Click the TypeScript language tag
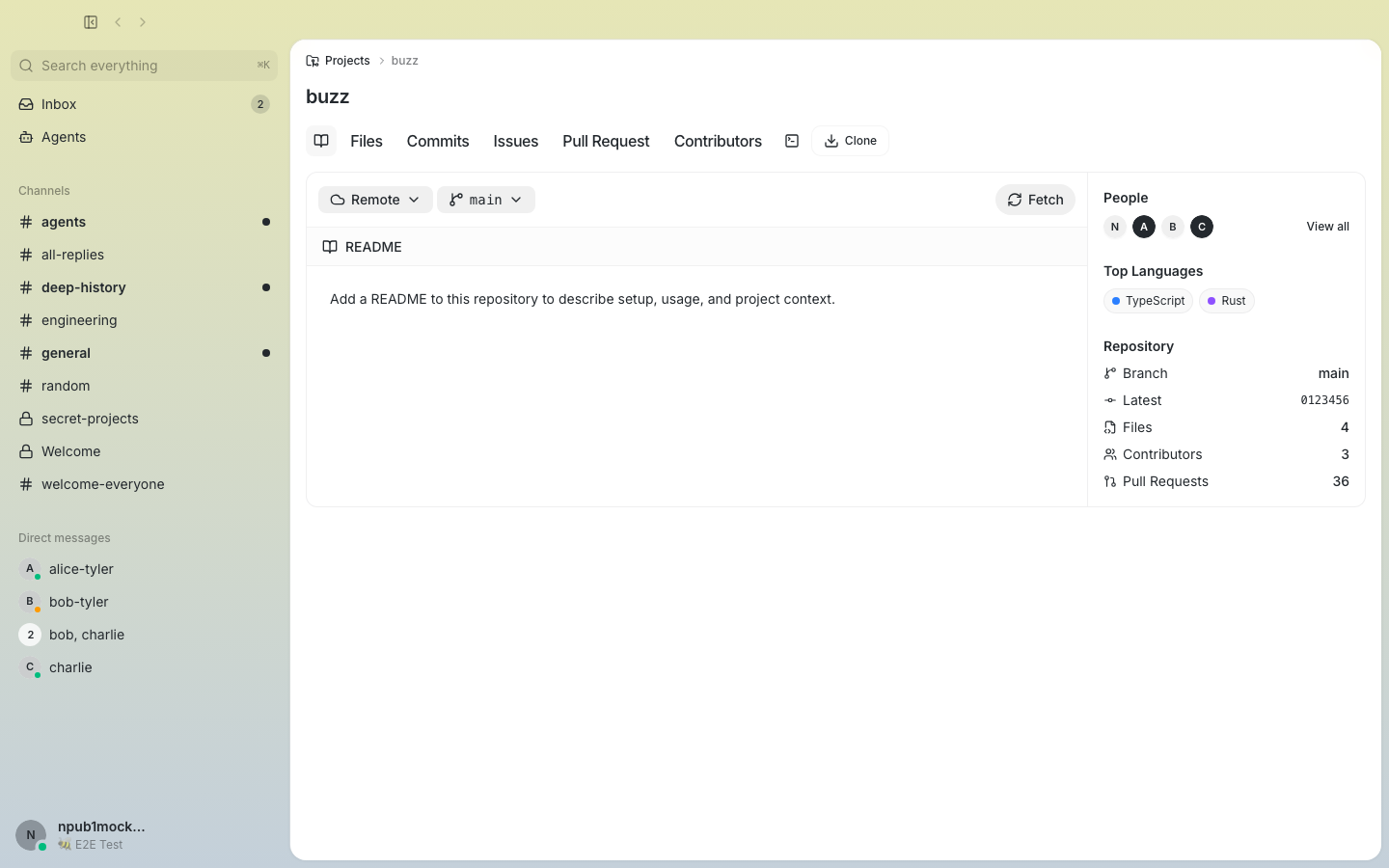This screenshot has width=1389, height=868. [x=1148, y=301]
